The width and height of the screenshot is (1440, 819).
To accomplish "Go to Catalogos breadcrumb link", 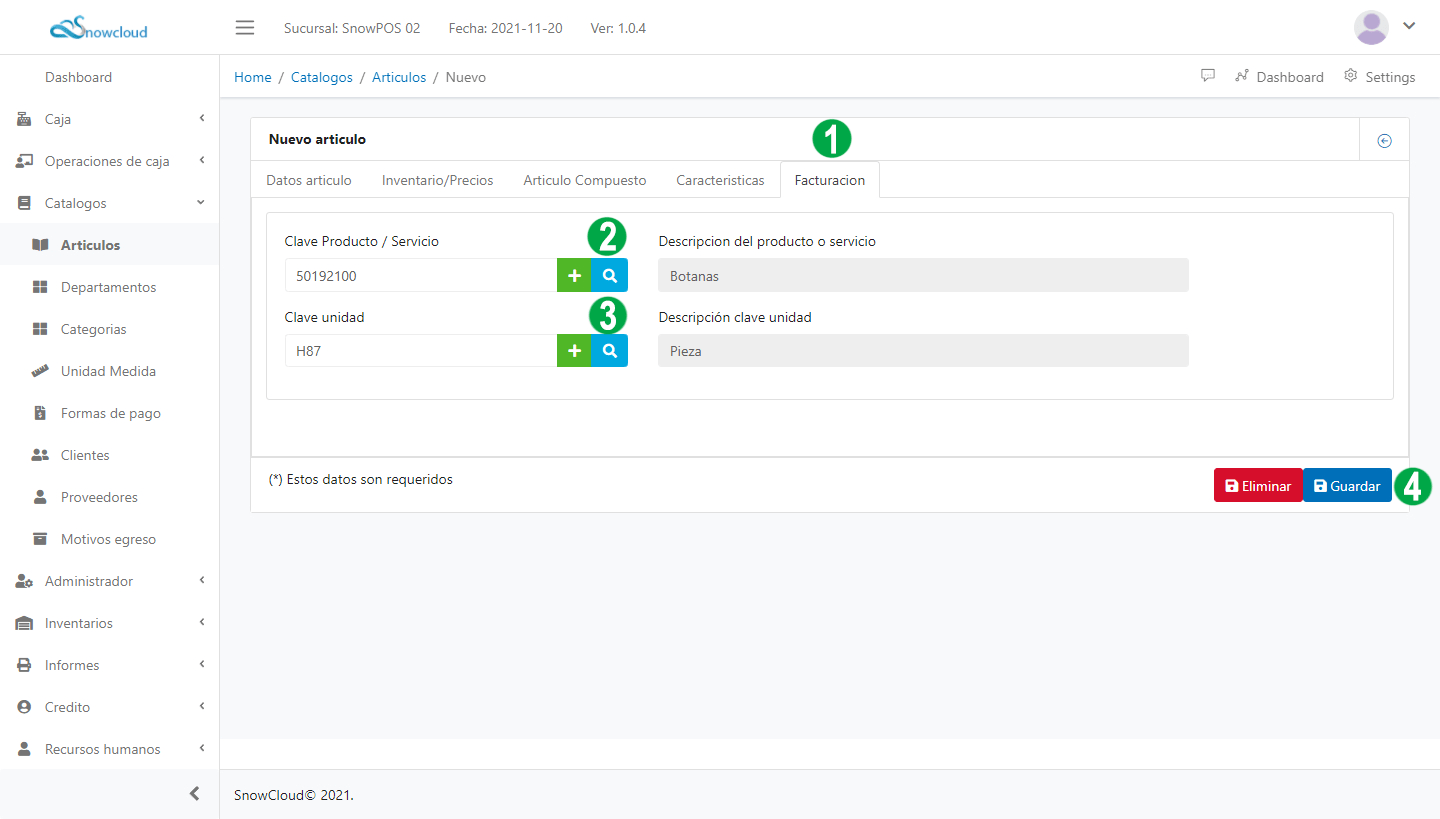I will (x=321, y=77).
